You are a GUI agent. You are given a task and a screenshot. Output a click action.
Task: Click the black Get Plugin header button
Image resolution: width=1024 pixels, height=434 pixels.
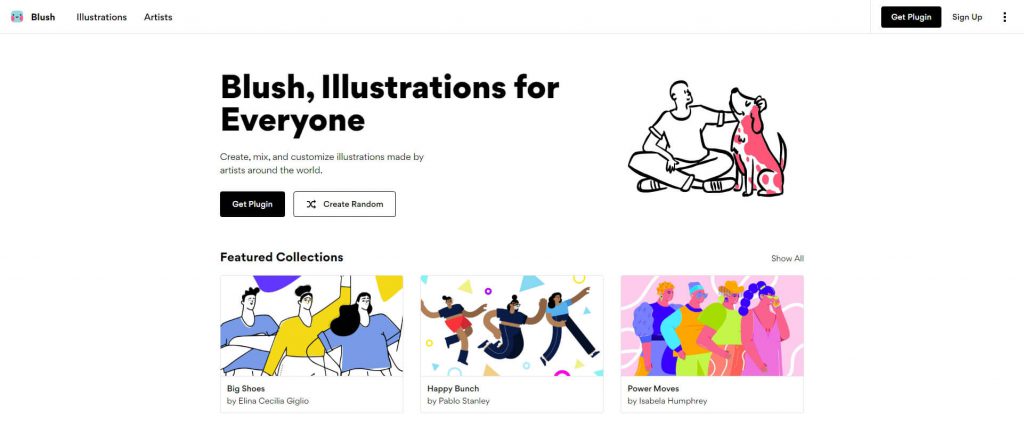pos(911,17)
